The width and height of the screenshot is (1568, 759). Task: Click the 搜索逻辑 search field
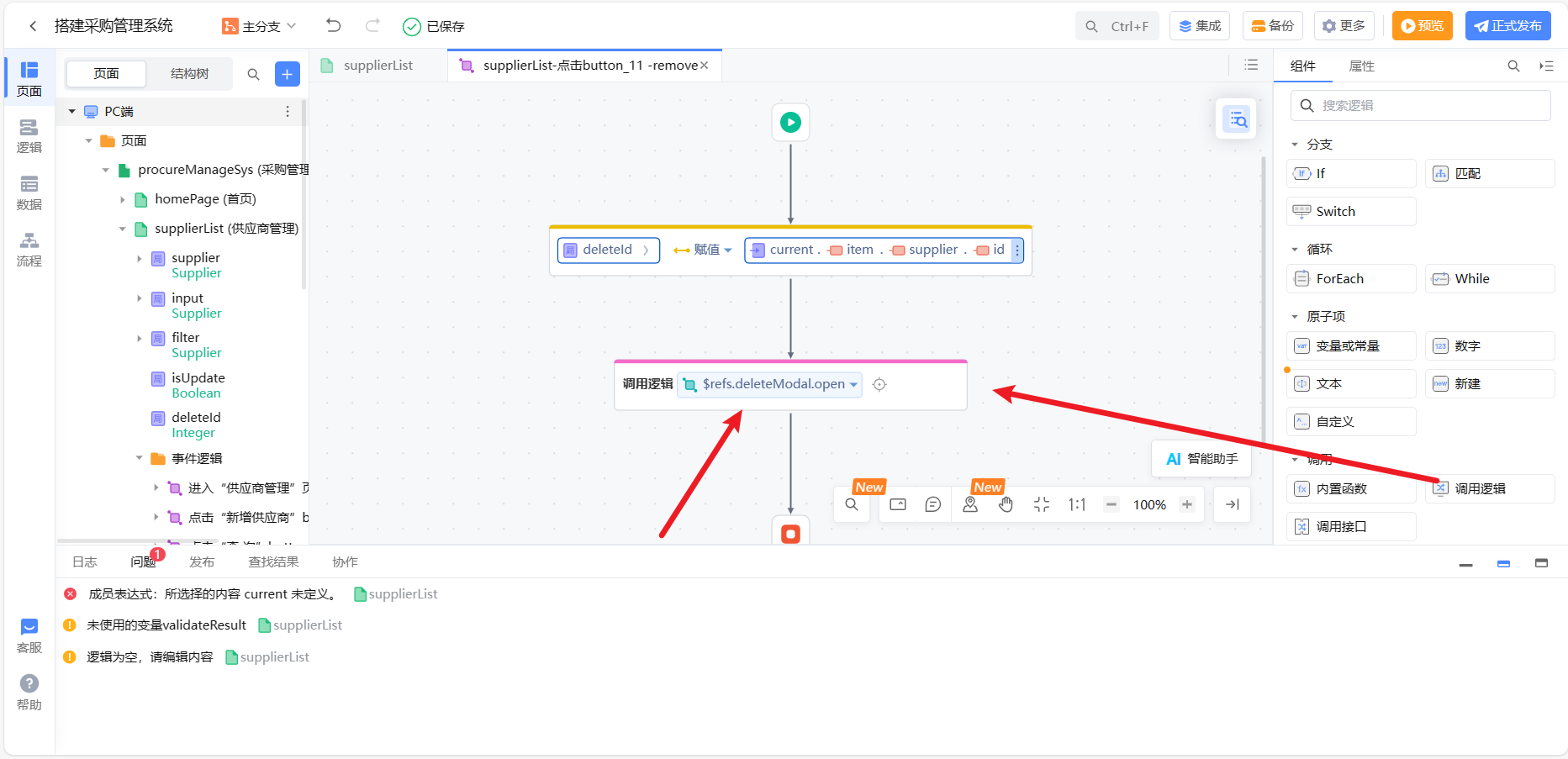click(x=1421, y=106)
